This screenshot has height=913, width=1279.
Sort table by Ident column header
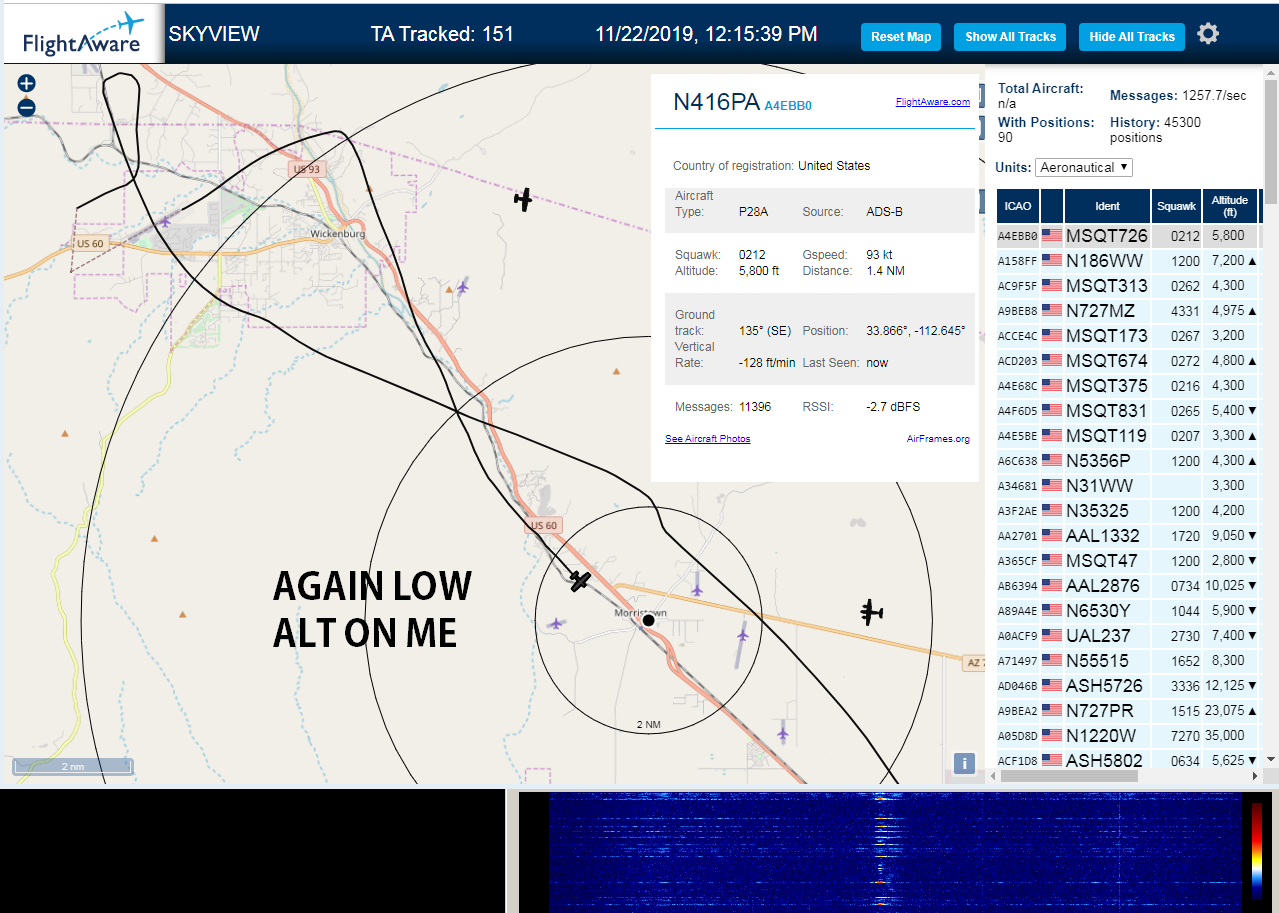click(1108, 206)
